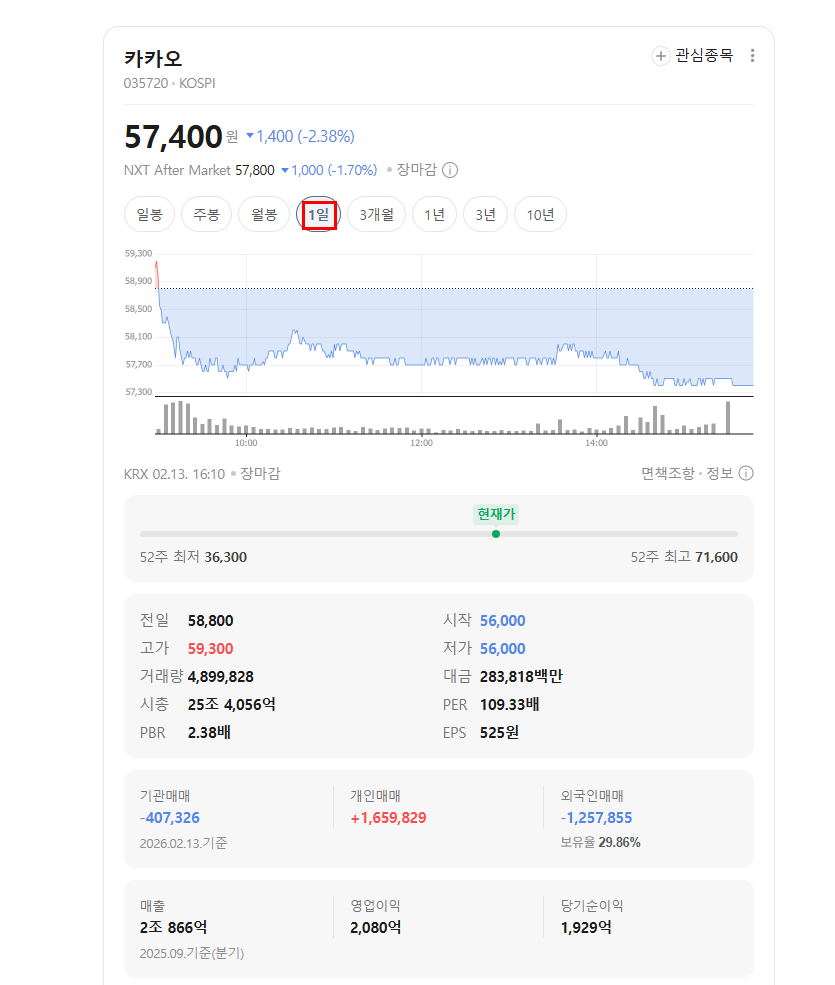The height and width of the screenshot is (985, 835).
Task: Switch chart to 3년 period
Action: [x=485, y=215]
